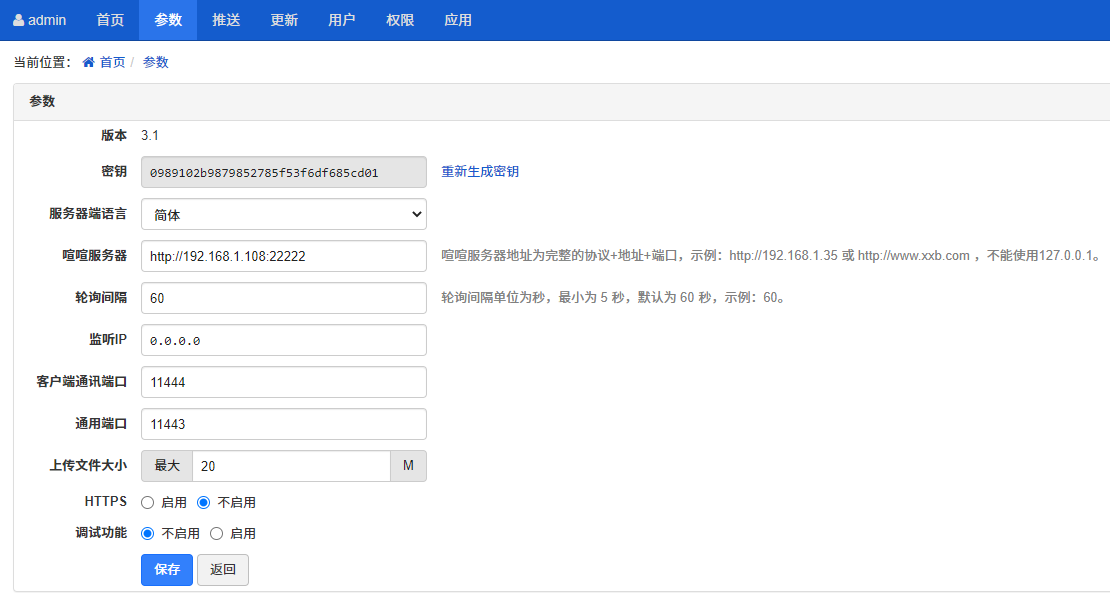The height and width of the screenshot is (593, 1110).
Task: Open the 更新 menu item
Action: [x=284, y=20]
